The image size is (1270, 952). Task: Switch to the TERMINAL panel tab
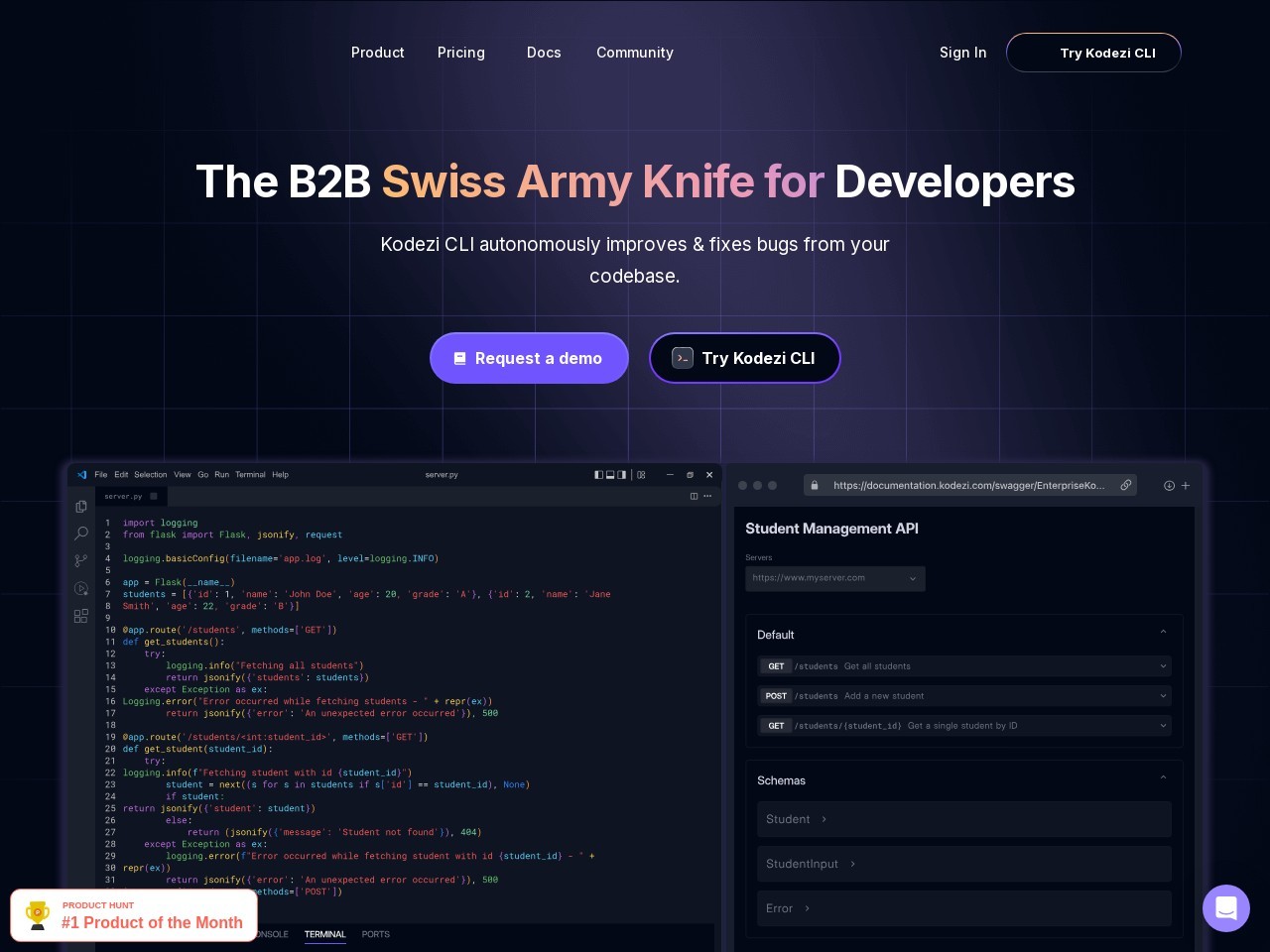pos(325,934)
